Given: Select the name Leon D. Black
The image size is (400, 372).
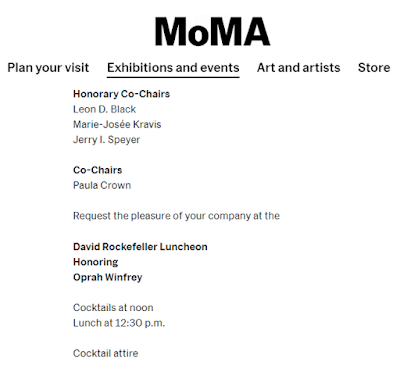Looking at the screenshot, I should coord(104,109).
